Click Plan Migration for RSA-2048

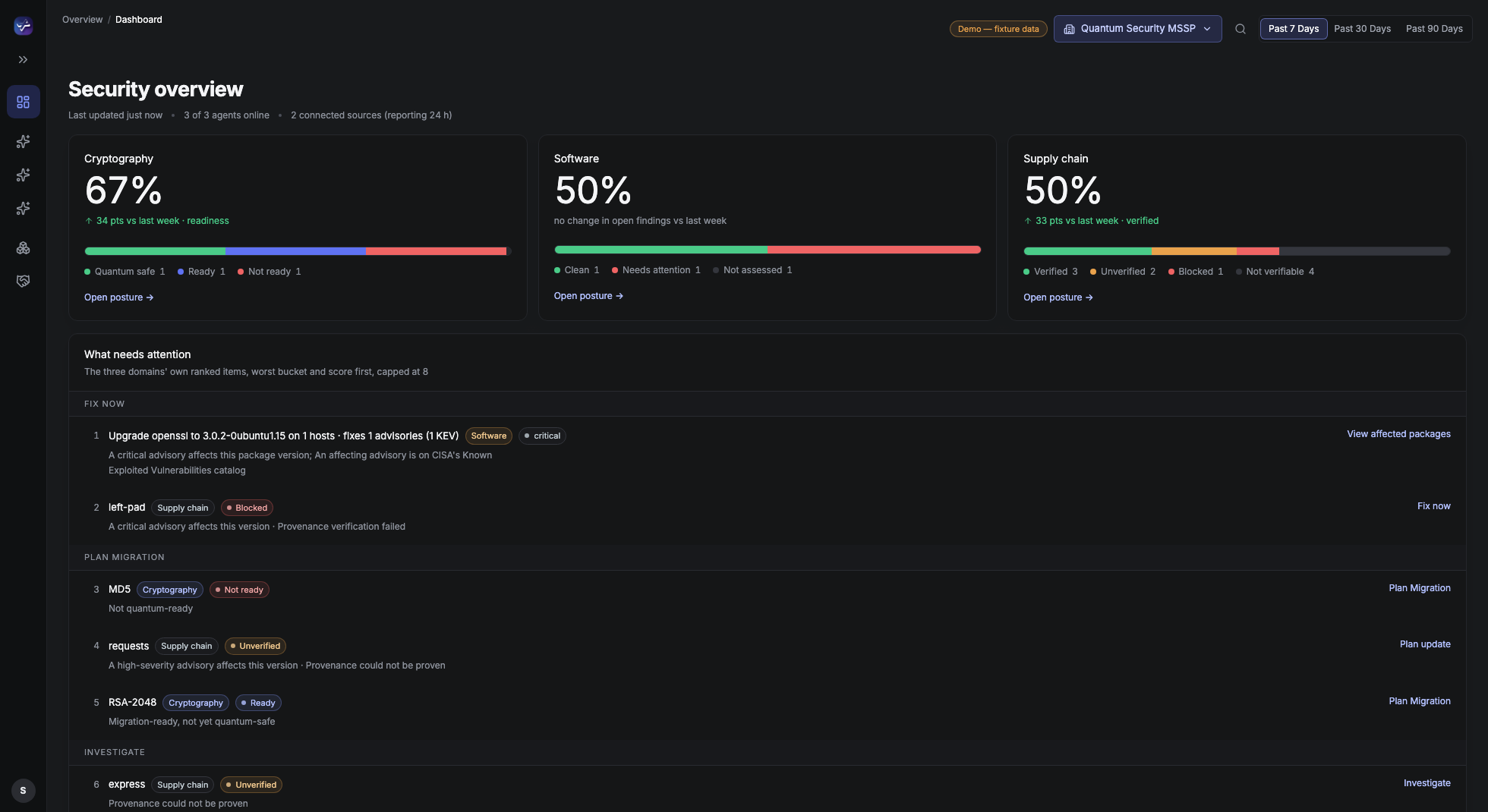1420,701
